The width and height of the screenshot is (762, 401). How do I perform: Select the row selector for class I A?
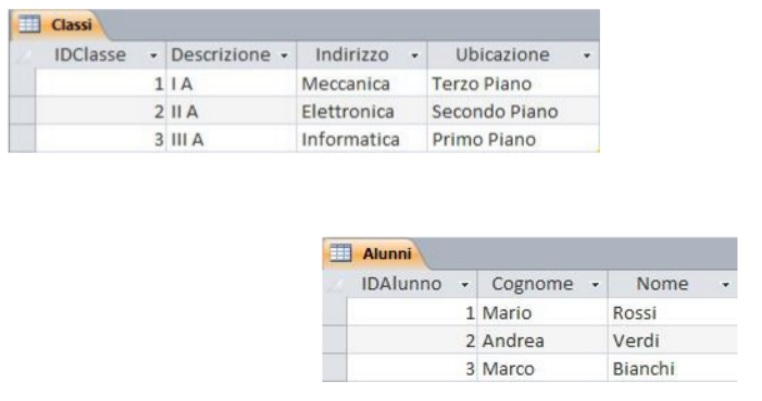point(22,83)
